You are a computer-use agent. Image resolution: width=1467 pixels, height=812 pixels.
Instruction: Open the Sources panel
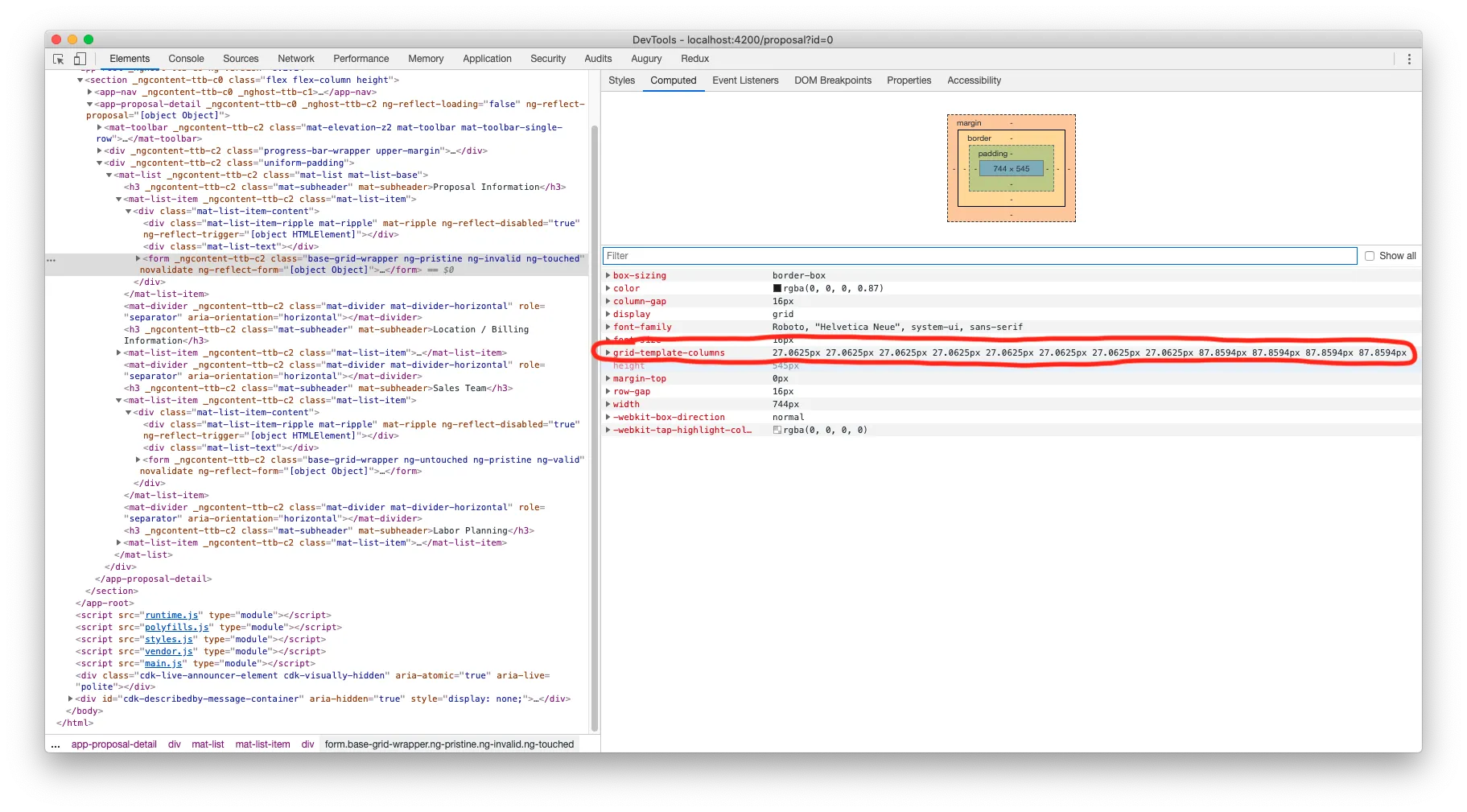tap(241, 59)
